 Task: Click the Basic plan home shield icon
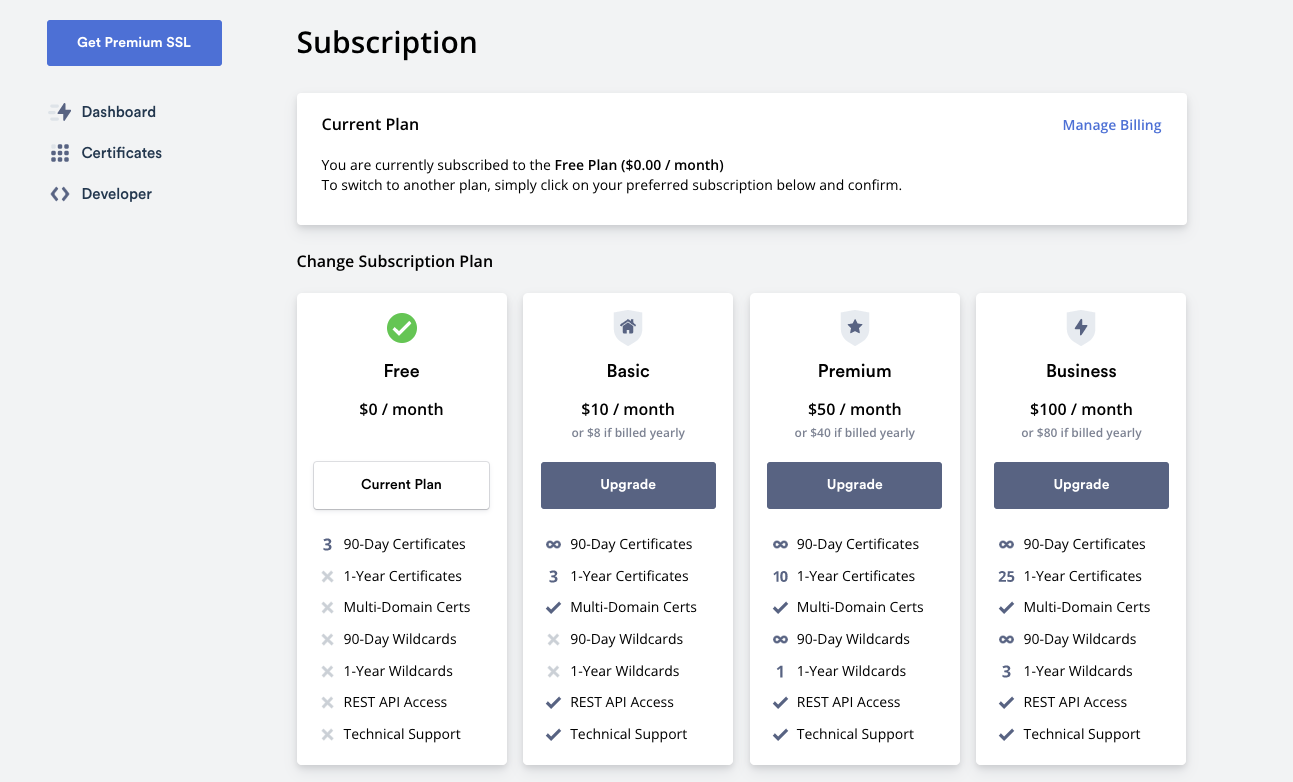pyautogui.click(x=628, y=327)
